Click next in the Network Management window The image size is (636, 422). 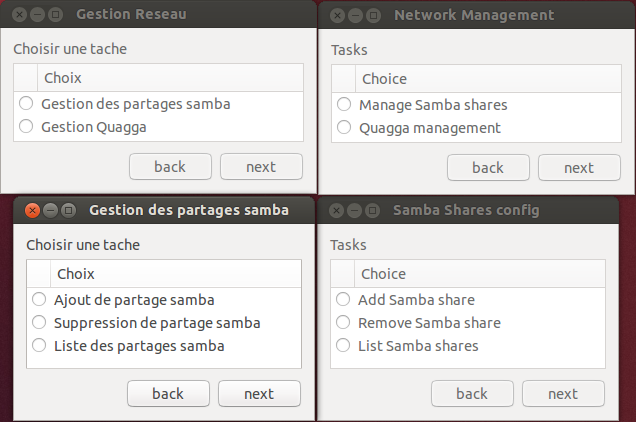(579, 168)
